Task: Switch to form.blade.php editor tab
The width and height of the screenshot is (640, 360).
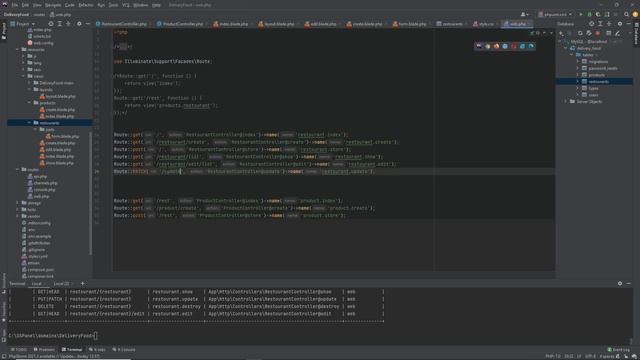Action: [x=412, y=24]
